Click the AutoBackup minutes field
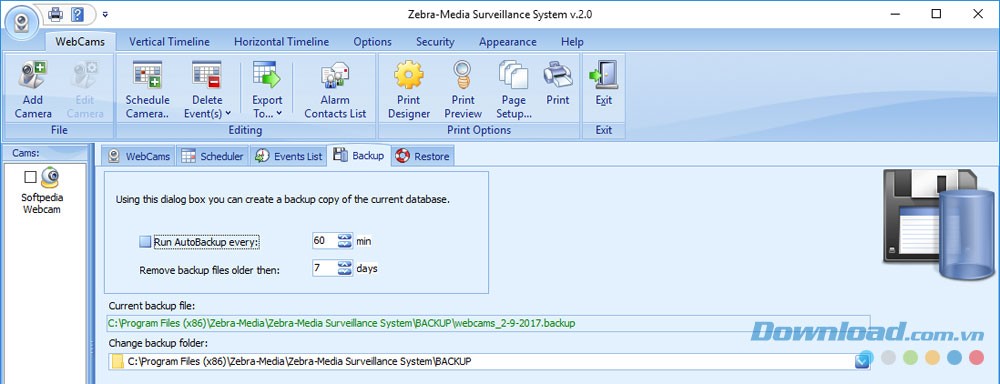 pos(324,241)
